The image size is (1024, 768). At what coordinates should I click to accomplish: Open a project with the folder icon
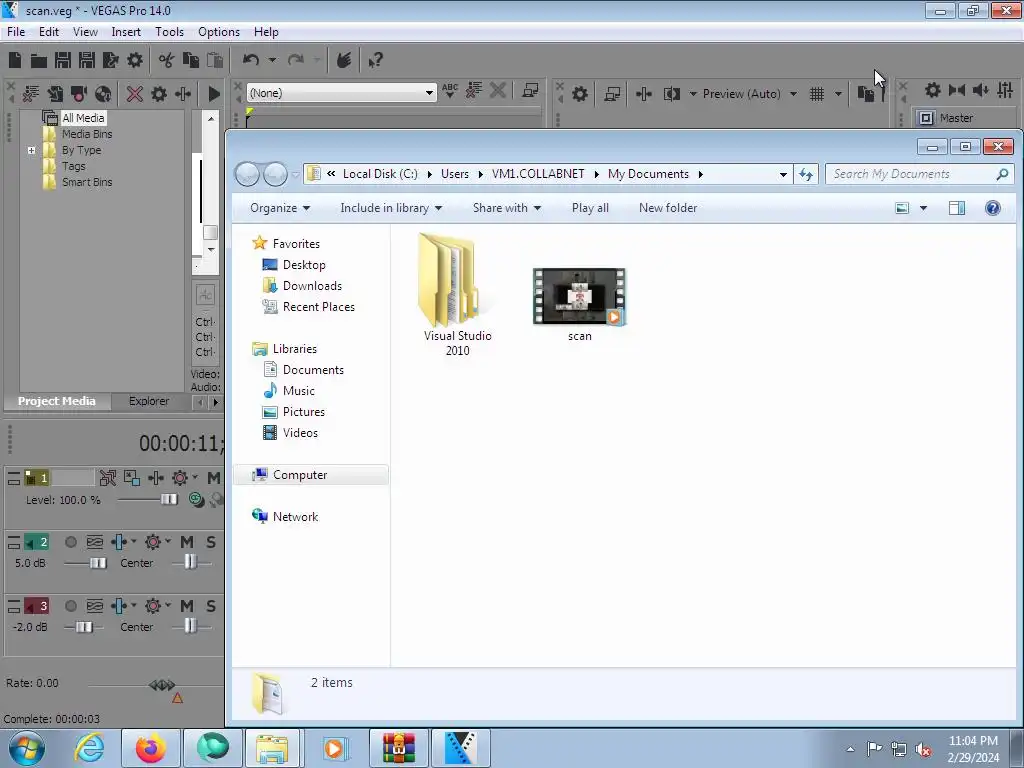pyautogui.click(x=39, y=61)
